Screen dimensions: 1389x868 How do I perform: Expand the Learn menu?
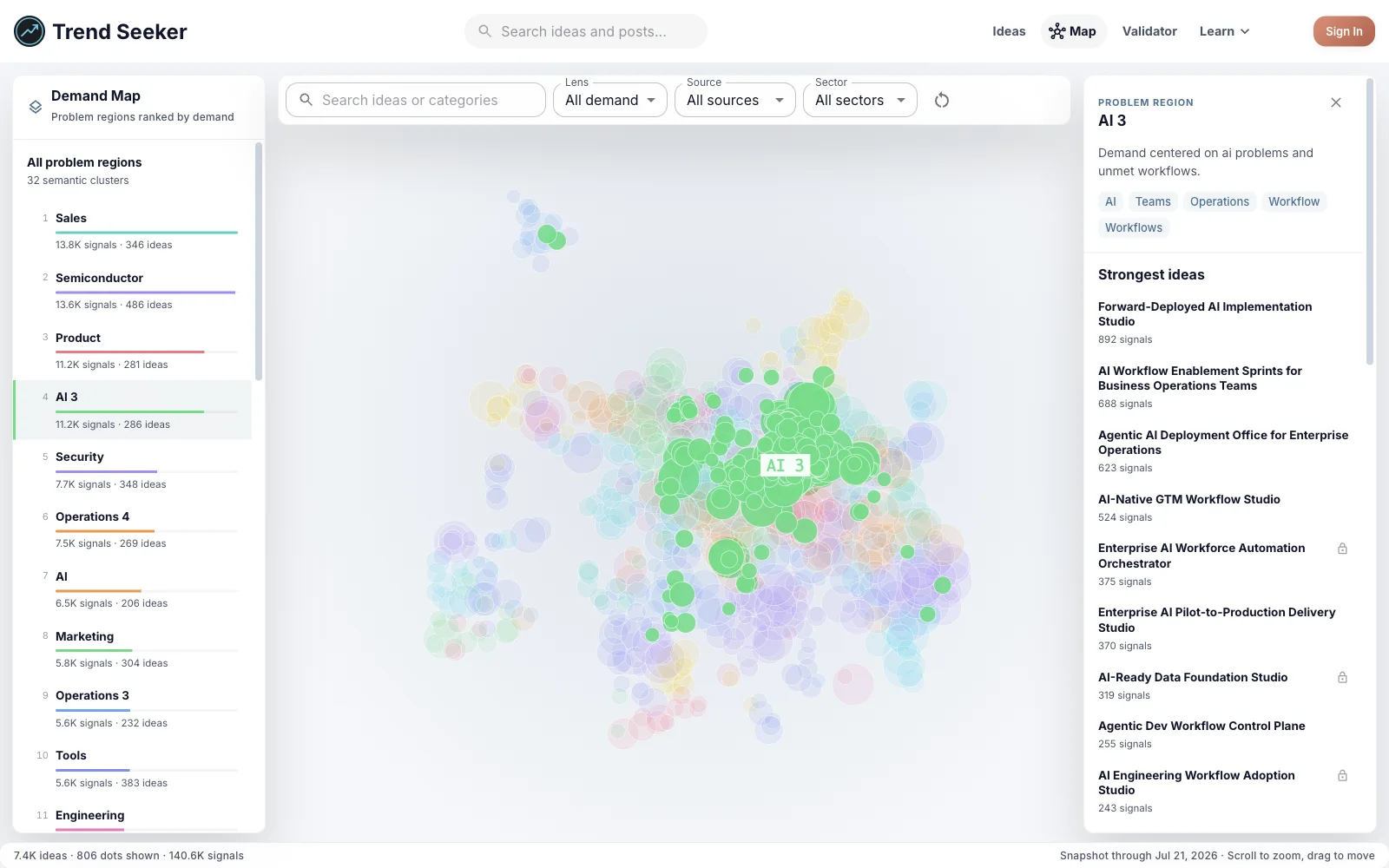pyautogui.click(x=1224, y=31)
